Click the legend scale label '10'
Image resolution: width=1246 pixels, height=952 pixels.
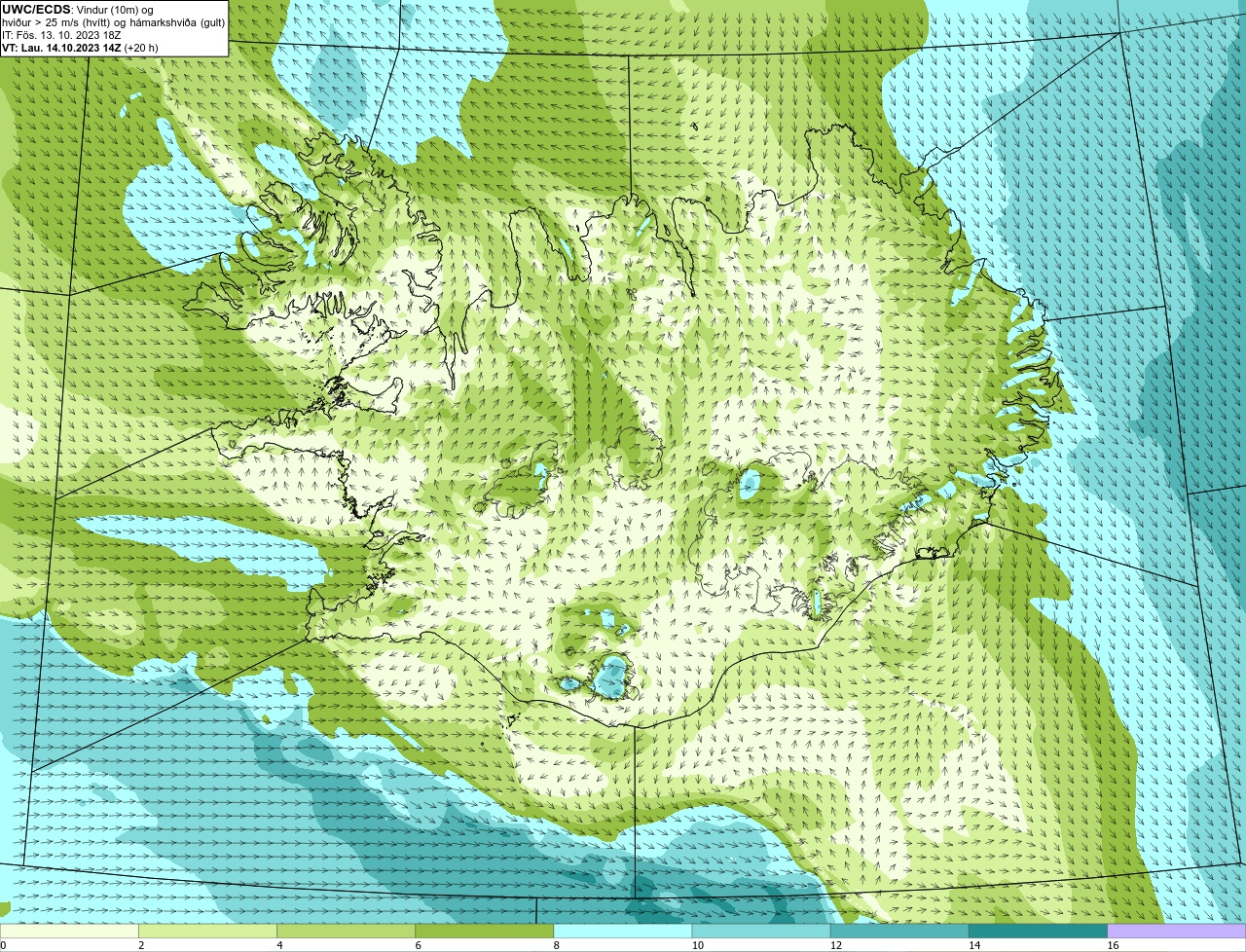click(697, 945)
